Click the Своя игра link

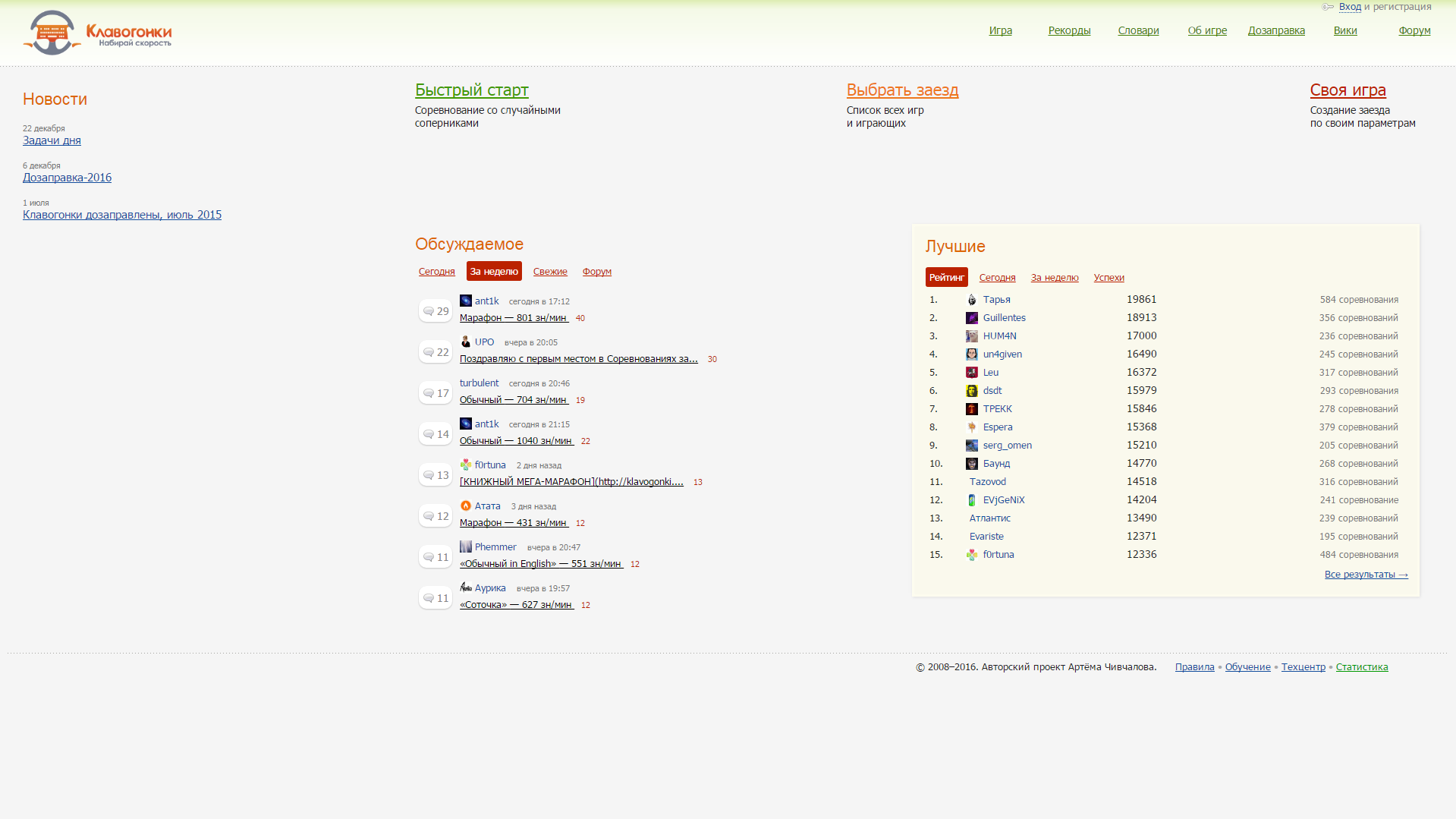point(1348,90)
